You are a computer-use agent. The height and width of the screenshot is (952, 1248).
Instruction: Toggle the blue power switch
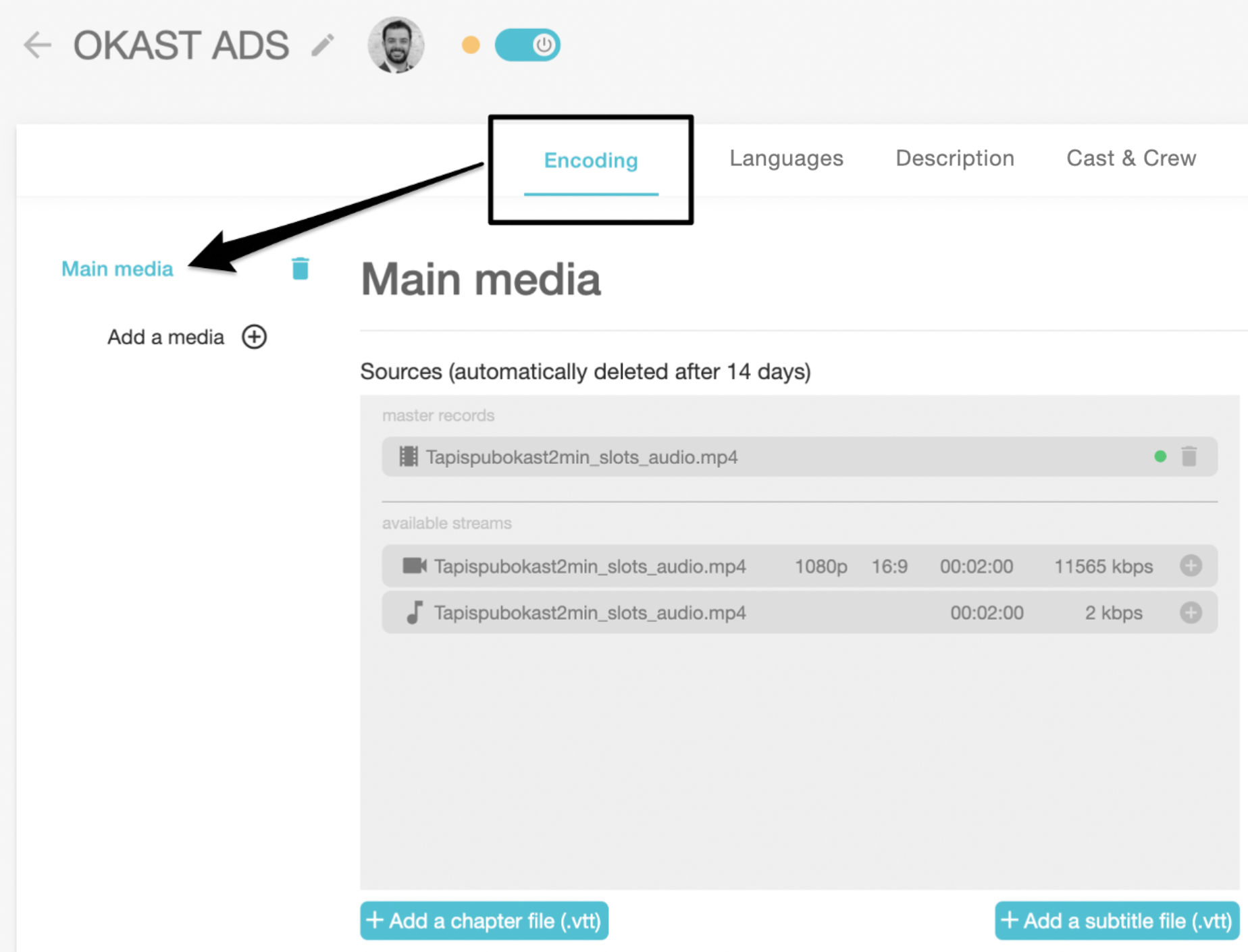click(527, 45)
